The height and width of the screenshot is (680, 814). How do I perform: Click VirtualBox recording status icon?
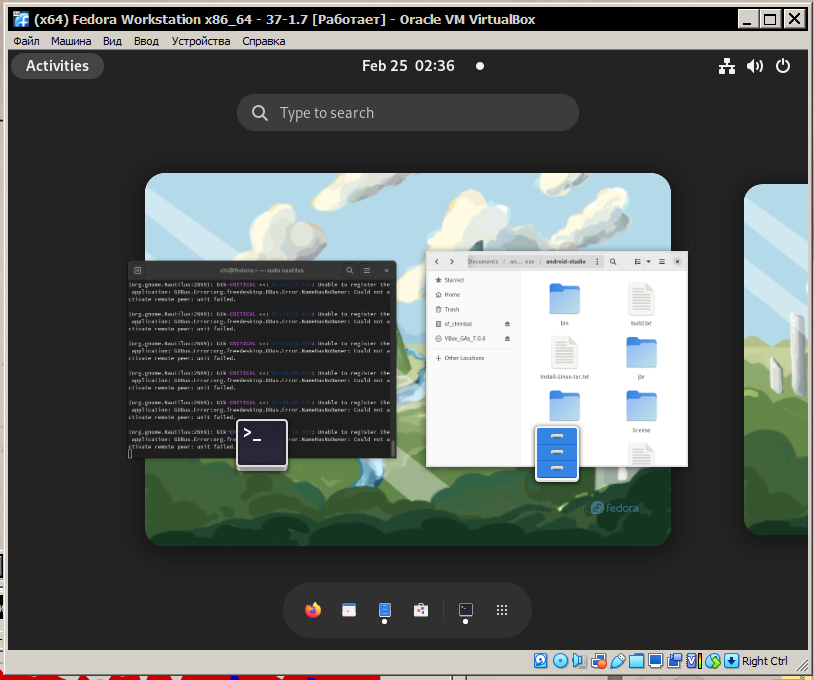click(x=675, y=661)
